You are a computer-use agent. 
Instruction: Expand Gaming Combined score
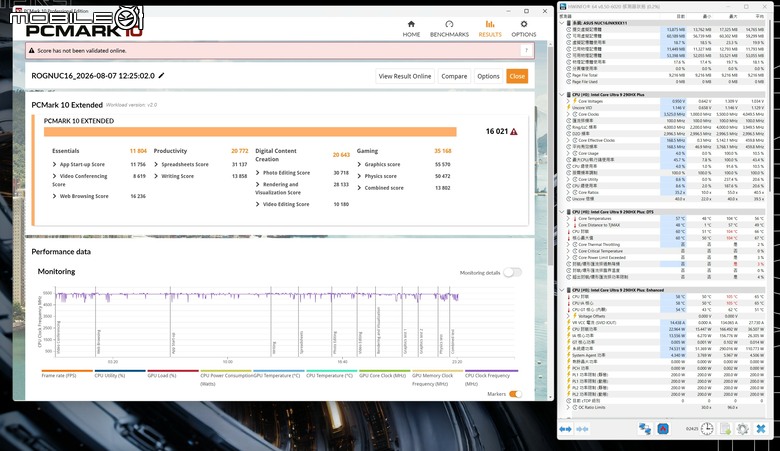tap(359, 188)
